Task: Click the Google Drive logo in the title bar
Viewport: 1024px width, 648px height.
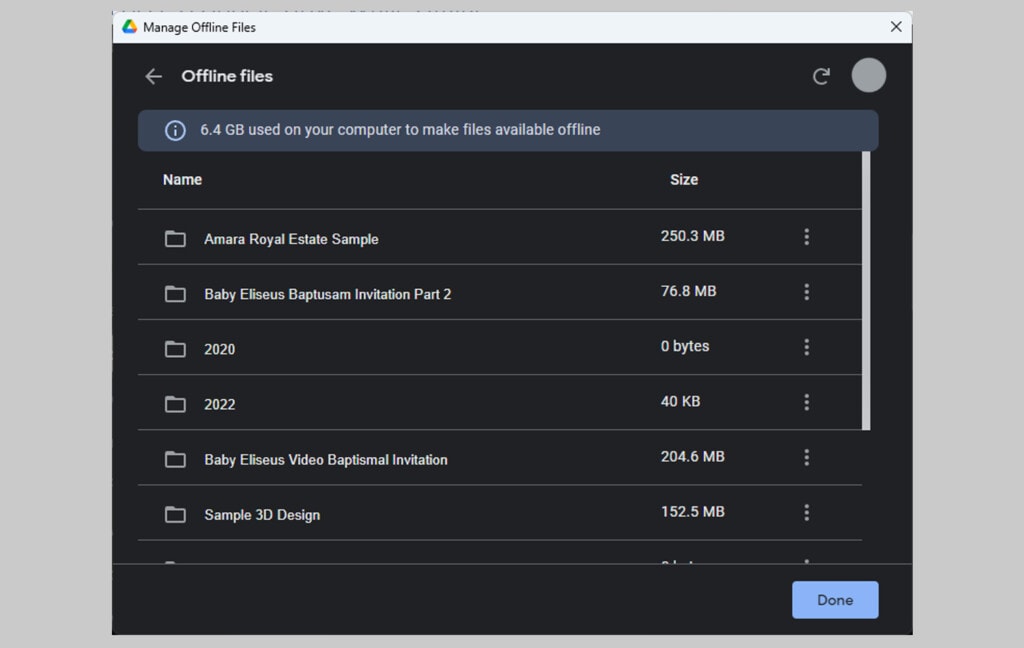Action: [x=129, y=27]
